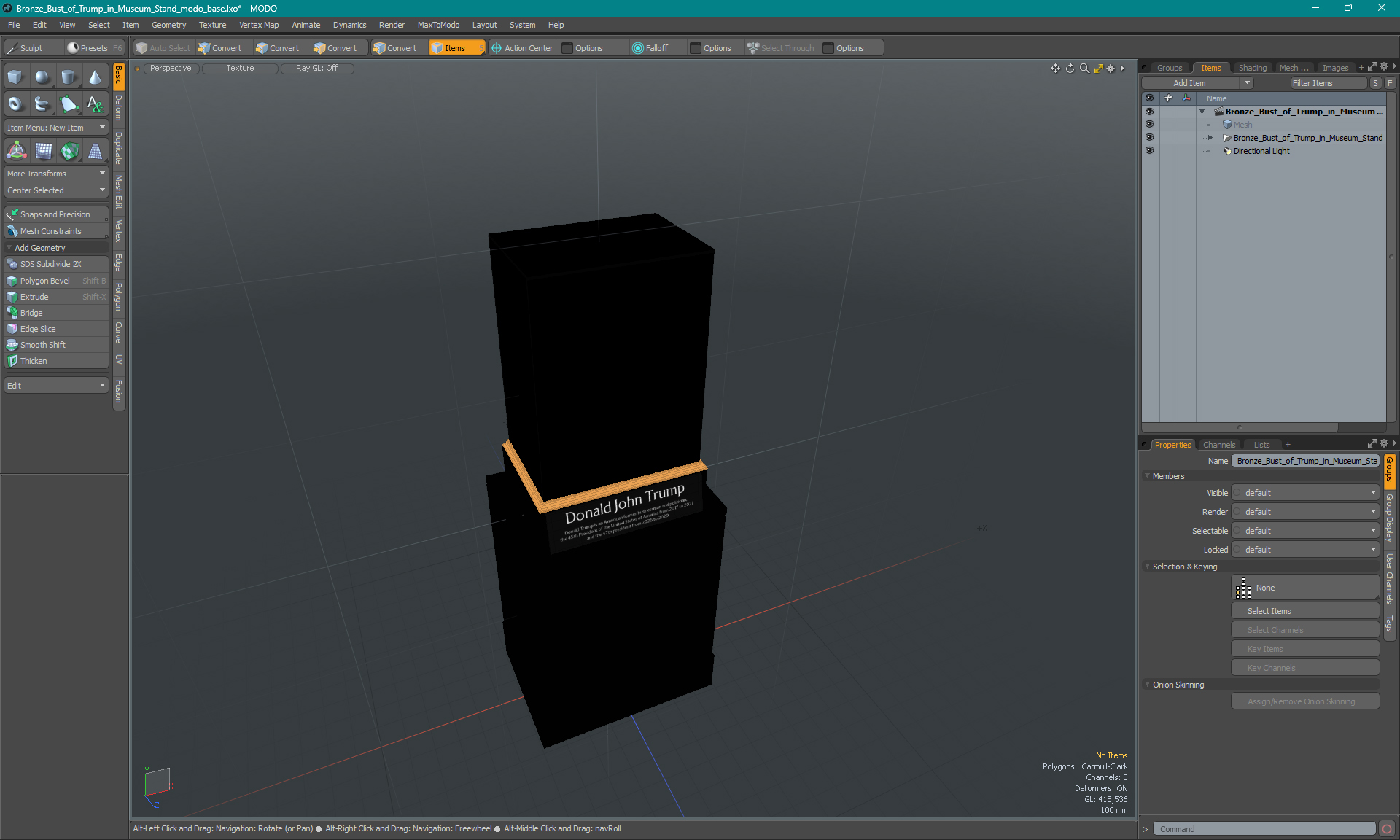1400x840 pixels.
Task: Open the Visible default dropdown
Action: (x=1305, y=493)
